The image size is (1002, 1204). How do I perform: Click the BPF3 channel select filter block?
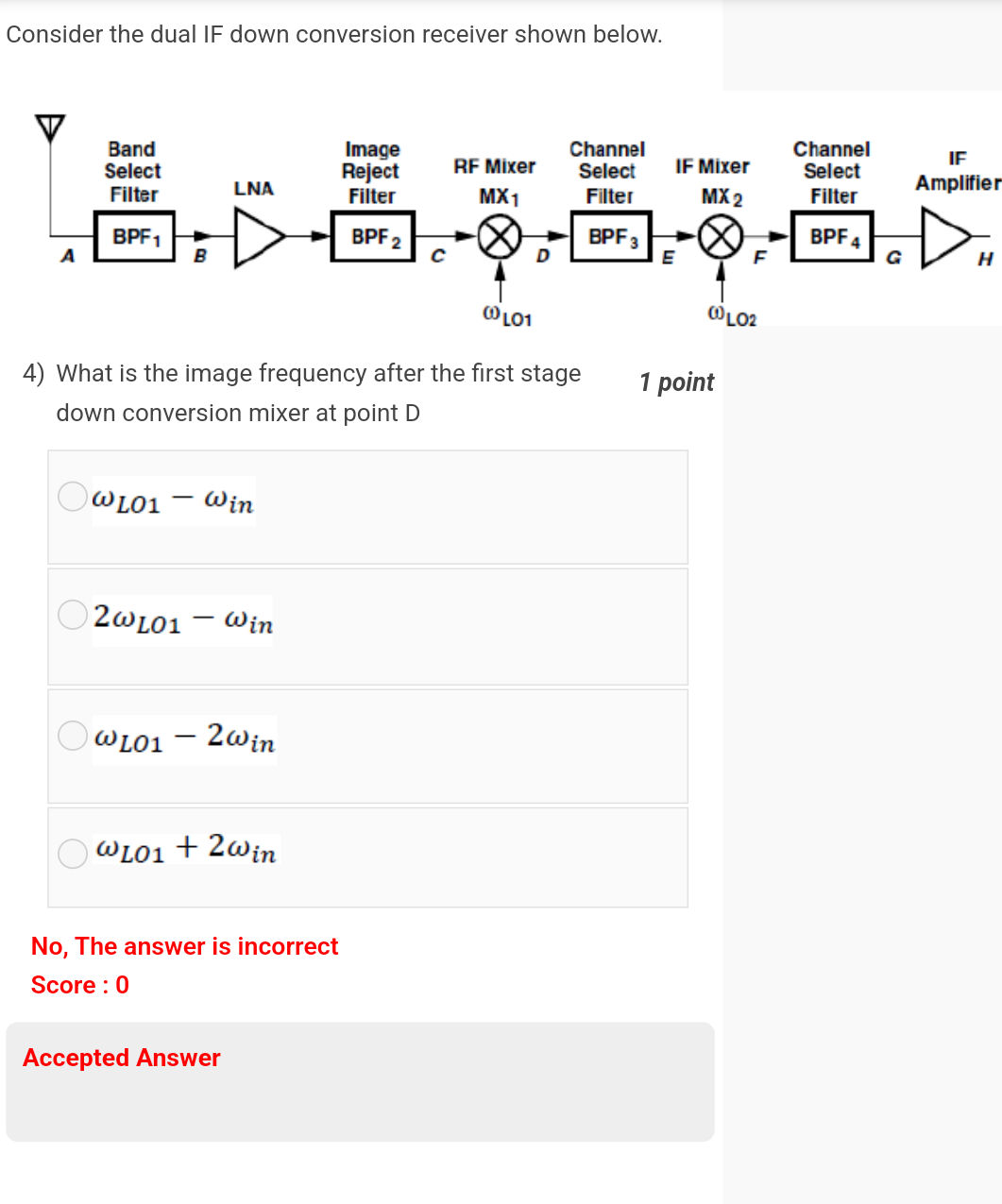click(611, 237)
